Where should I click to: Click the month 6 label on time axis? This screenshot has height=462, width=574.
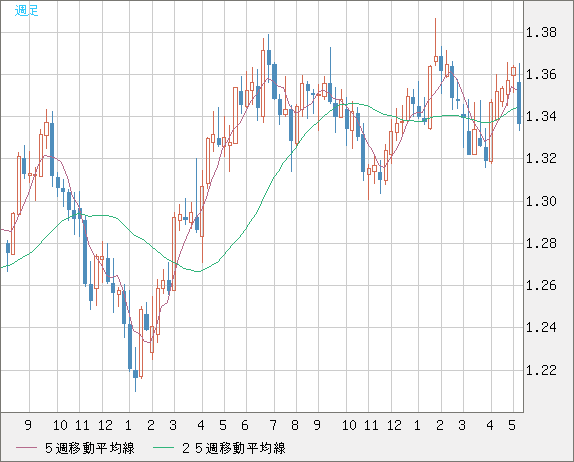245,425
